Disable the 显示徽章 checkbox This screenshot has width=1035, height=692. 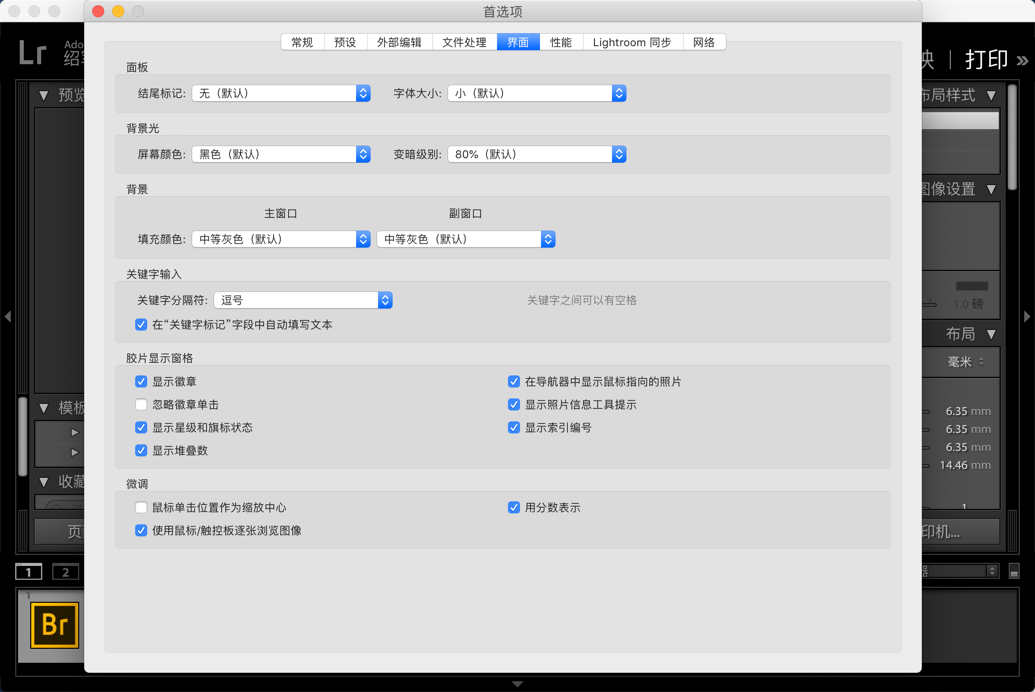(141, 381)
